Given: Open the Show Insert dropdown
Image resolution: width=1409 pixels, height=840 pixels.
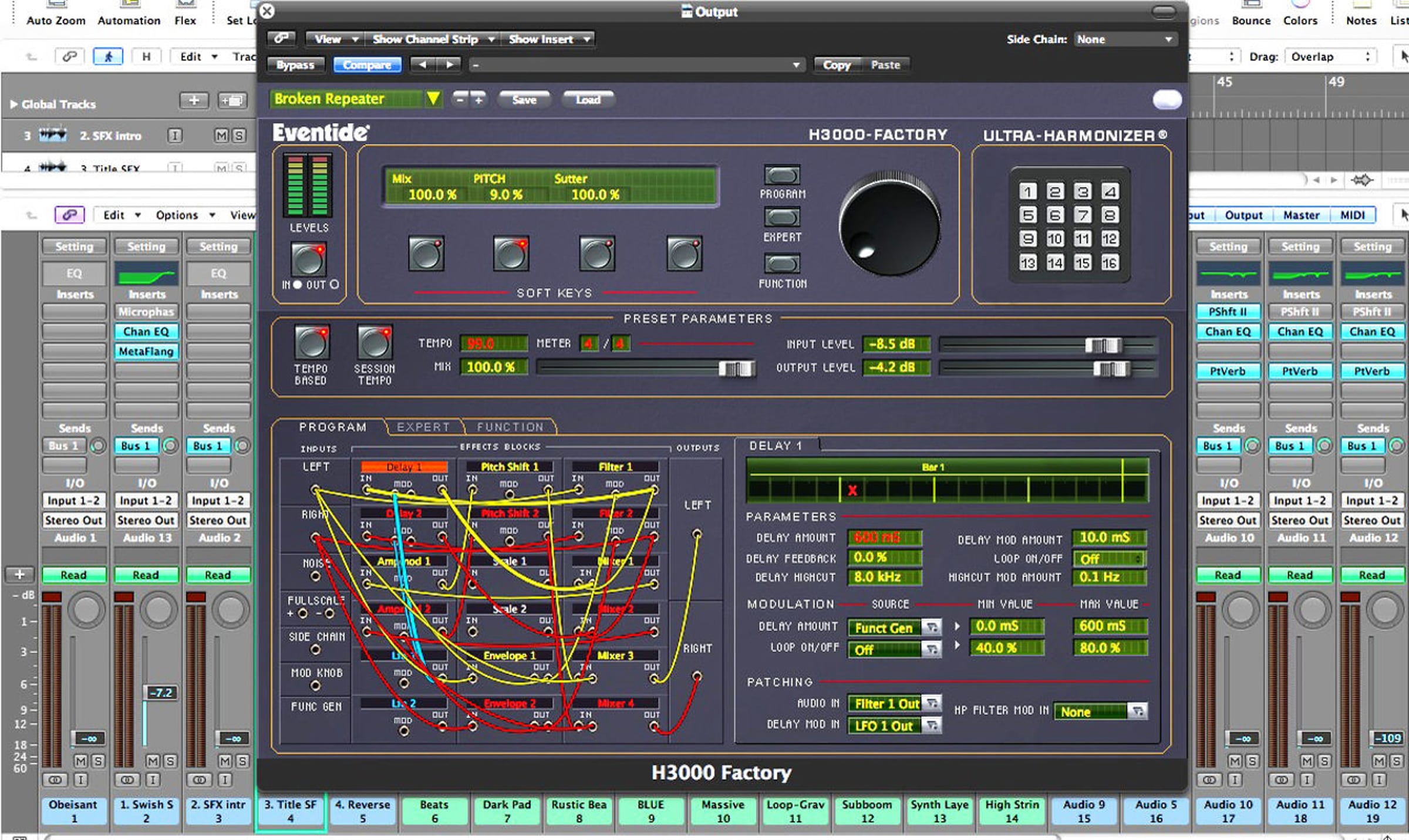Looking at the screenshot, I should click(x=548, y=39).
